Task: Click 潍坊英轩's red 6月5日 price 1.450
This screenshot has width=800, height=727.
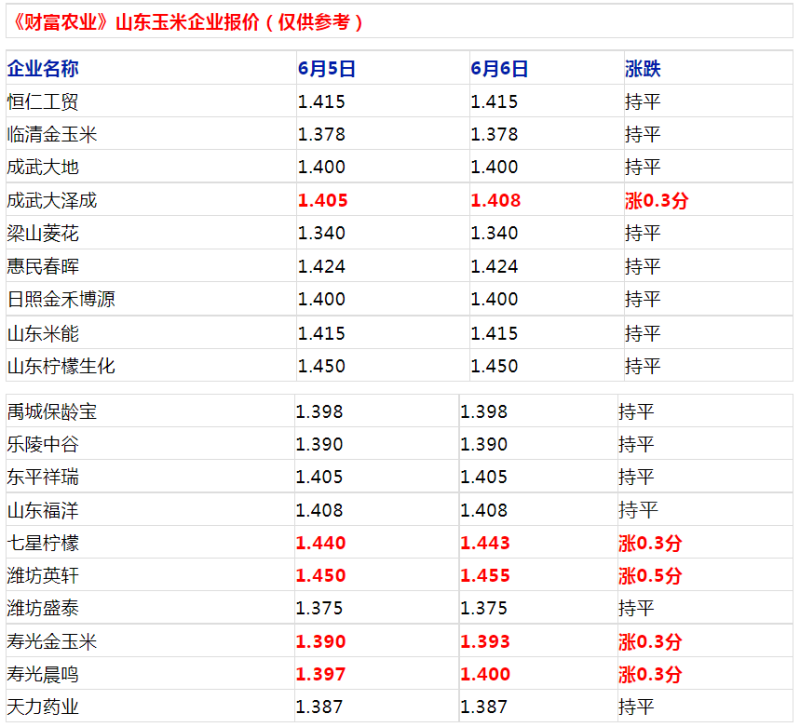Action: point(321,576)
